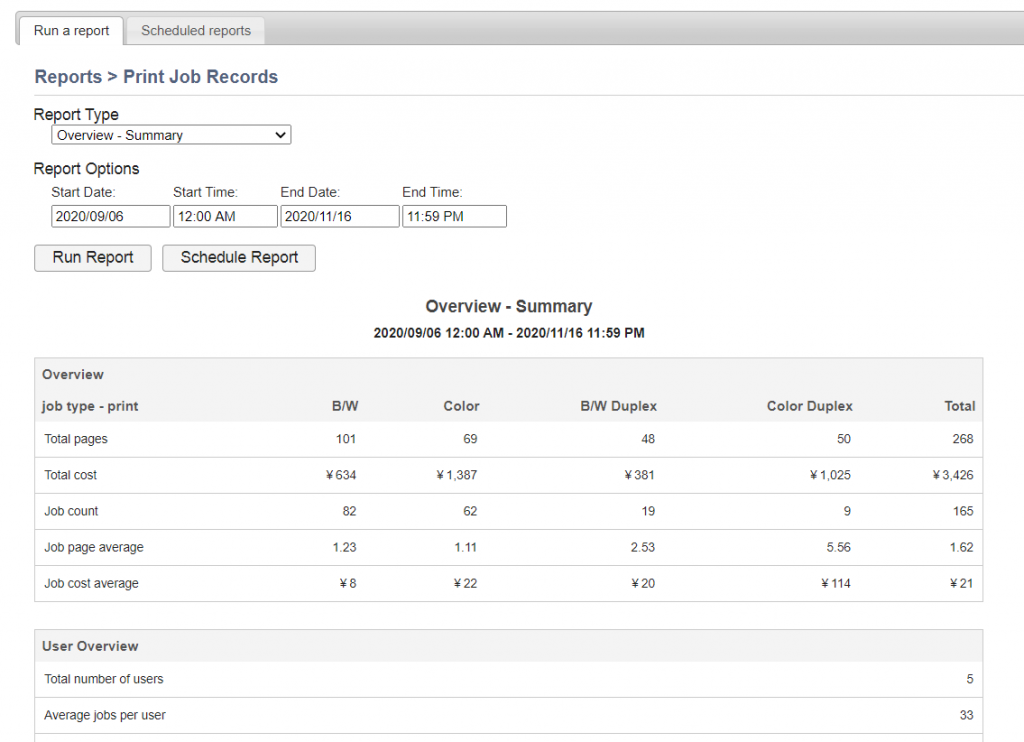The height and width of the screenshot is (742, 1024).
Task: Click the Start Date input field
Action: (111, 216)
